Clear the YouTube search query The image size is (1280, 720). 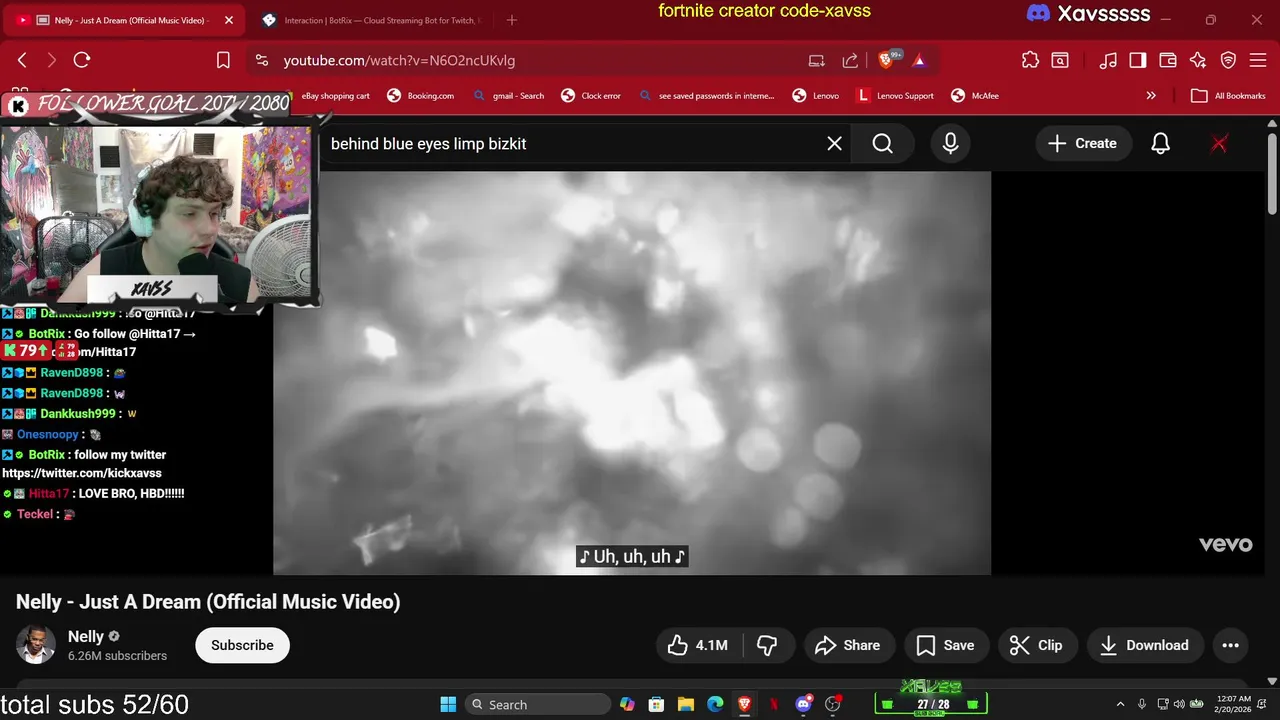pos(834,143)
